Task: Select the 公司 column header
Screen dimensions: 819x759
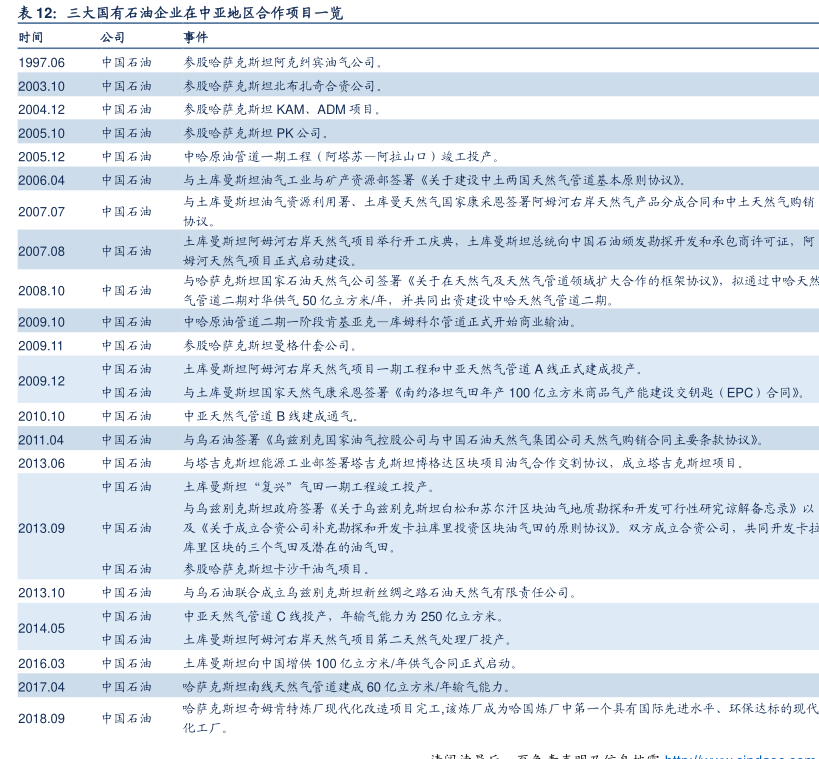Action: tap(113, 37)
